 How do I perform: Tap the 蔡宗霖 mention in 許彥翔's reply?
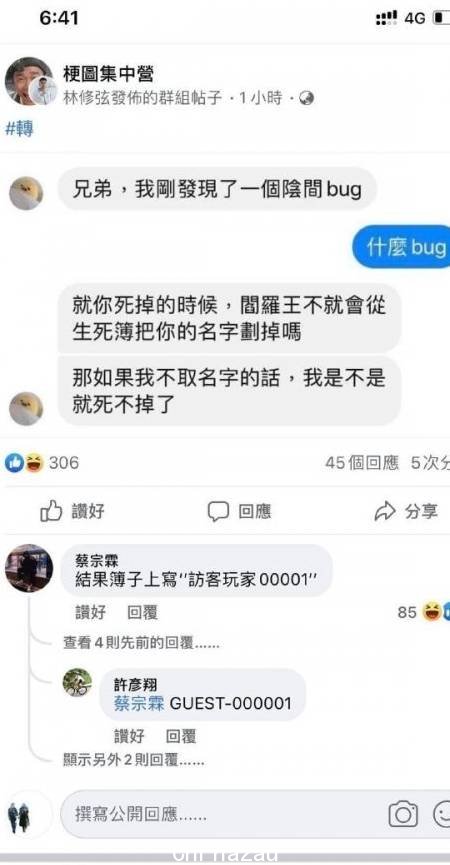[139, 703]
